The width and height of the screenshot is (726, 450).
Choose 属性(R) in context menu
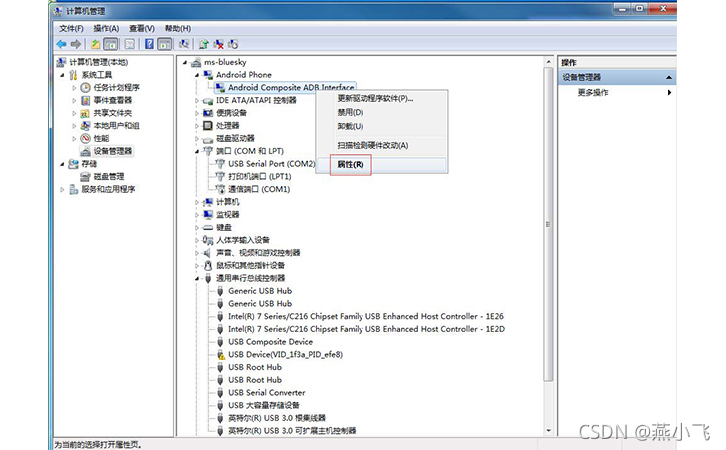point(382,164)
